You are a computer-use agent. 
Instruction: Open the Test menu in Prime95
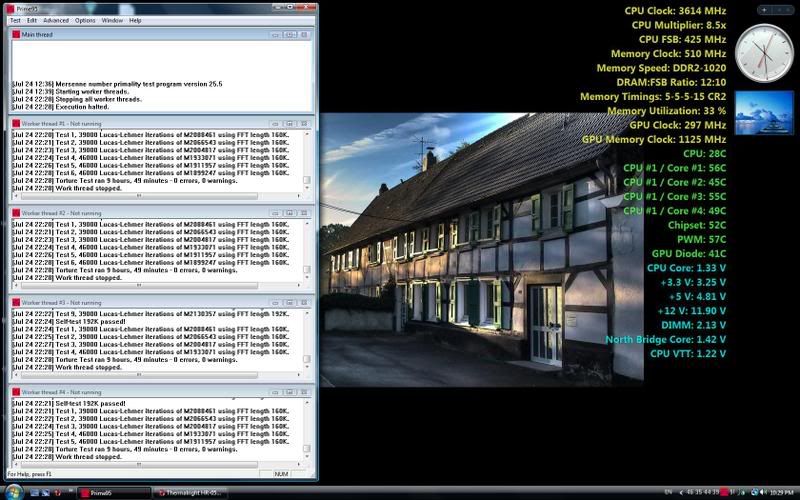(15, 20)
